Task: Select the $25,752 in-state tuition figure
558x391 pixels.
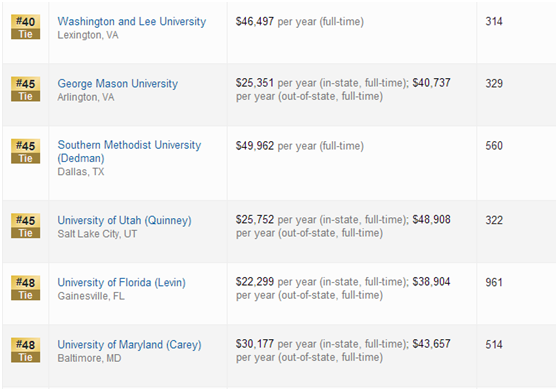Action: (x=255, y=220)
